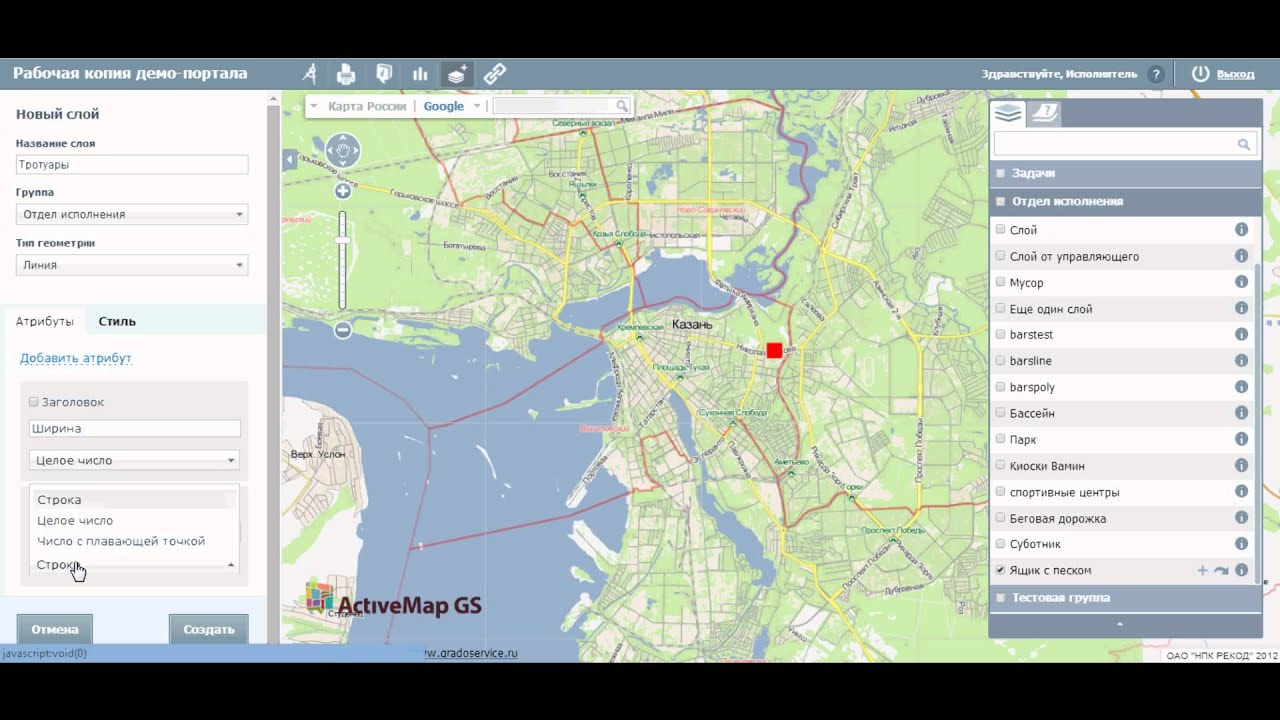Collapse the Отдел исполнения group

[1125, 201]
